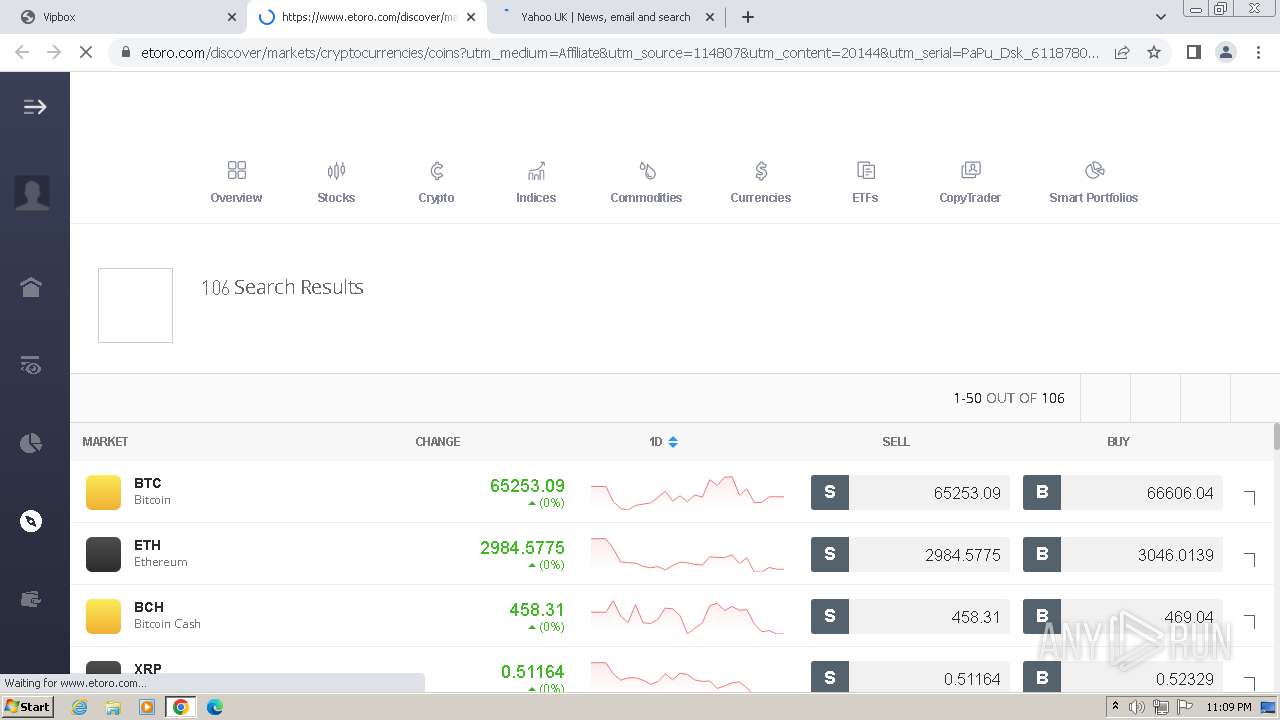Click the BTC sell button at 65253.09
This screenshot has height=720, width=1280.
click(x=910, y=492)
